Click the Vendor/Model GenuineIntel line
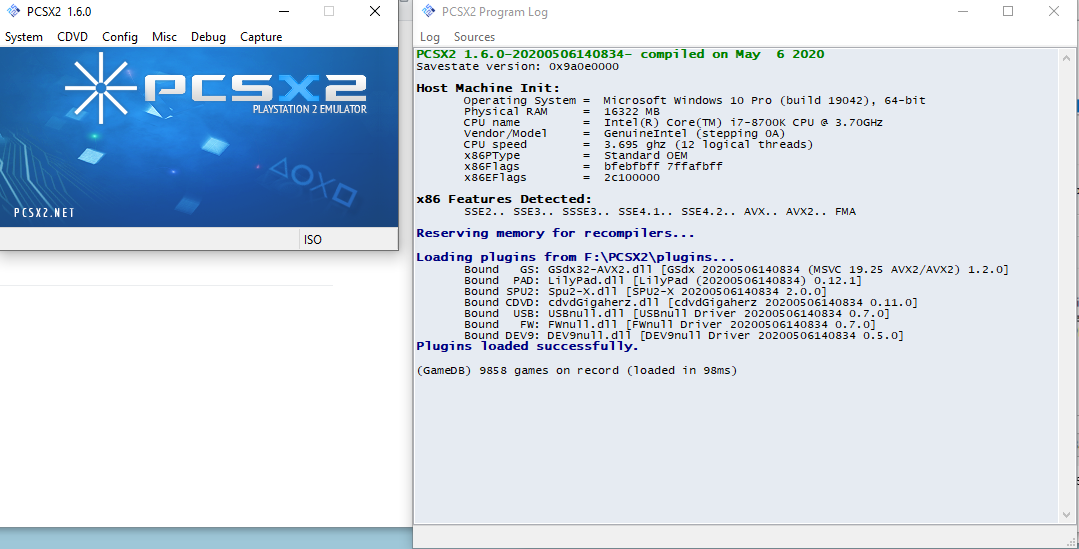 624,133
